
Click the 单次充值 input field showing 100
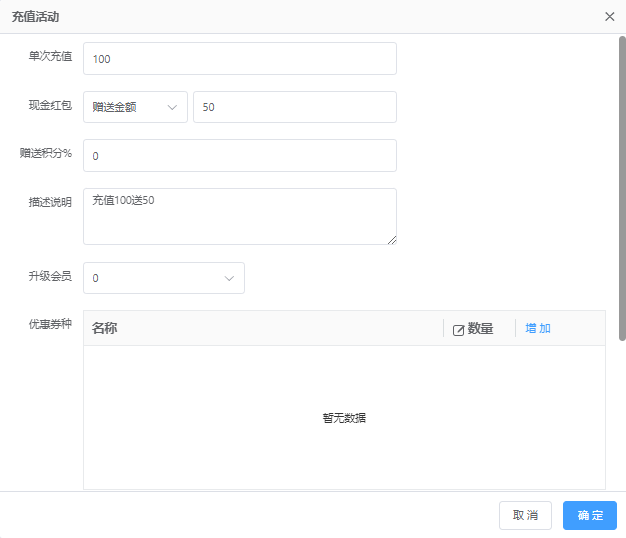(240, 59)
